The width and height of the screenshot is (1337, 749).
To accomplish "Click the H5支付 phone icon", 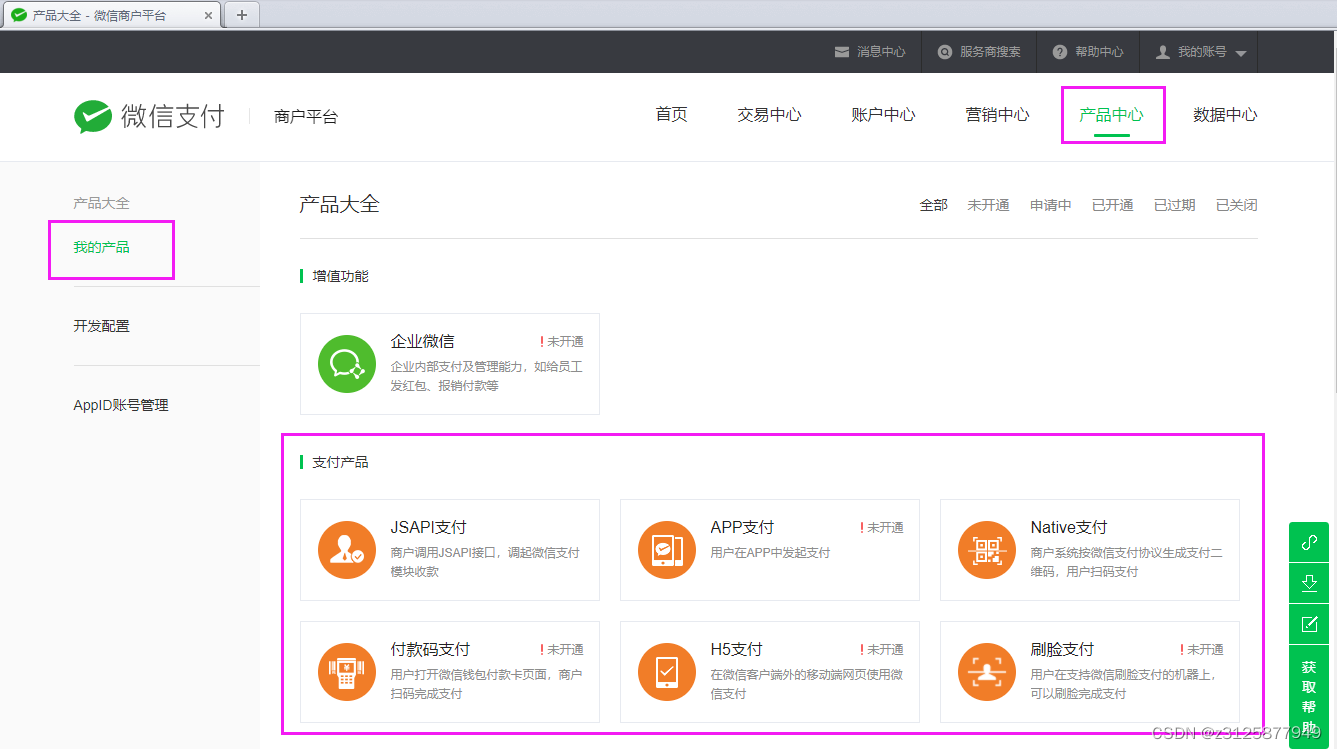I will coord(666,672).
